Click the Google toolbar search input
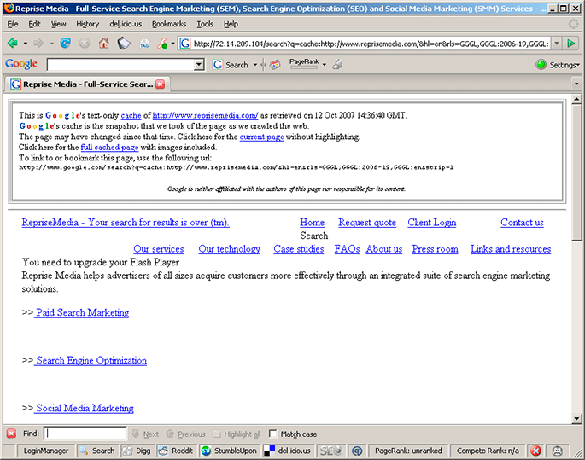 tap(121, 65)
